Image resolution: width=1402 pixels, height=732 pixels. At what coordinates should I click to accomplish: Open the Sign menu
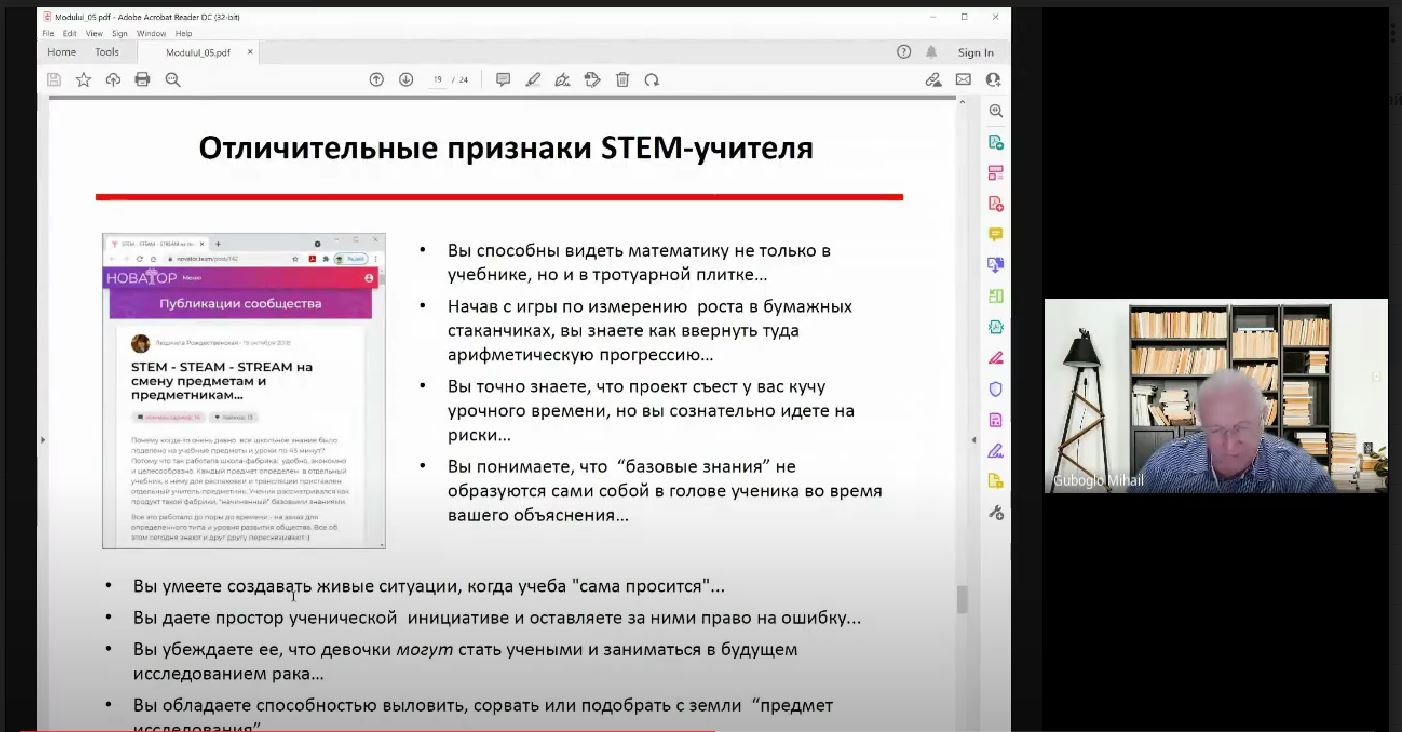pyautogui.click(x=120, y=33)
